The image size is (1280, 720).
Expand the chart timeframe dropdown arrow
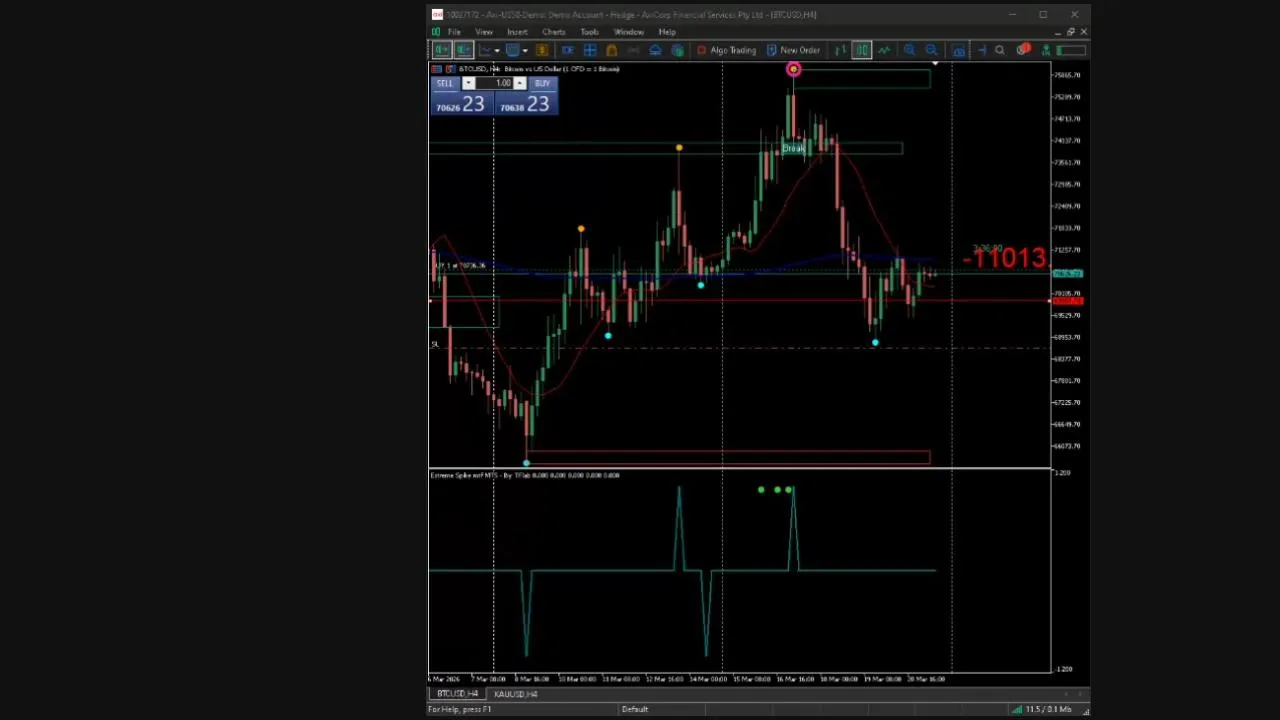pyautogui.click(x=497, y=50)
